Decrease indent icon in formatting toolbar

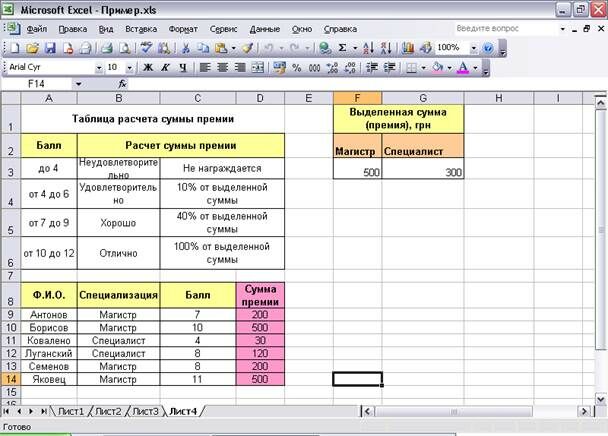372,67
